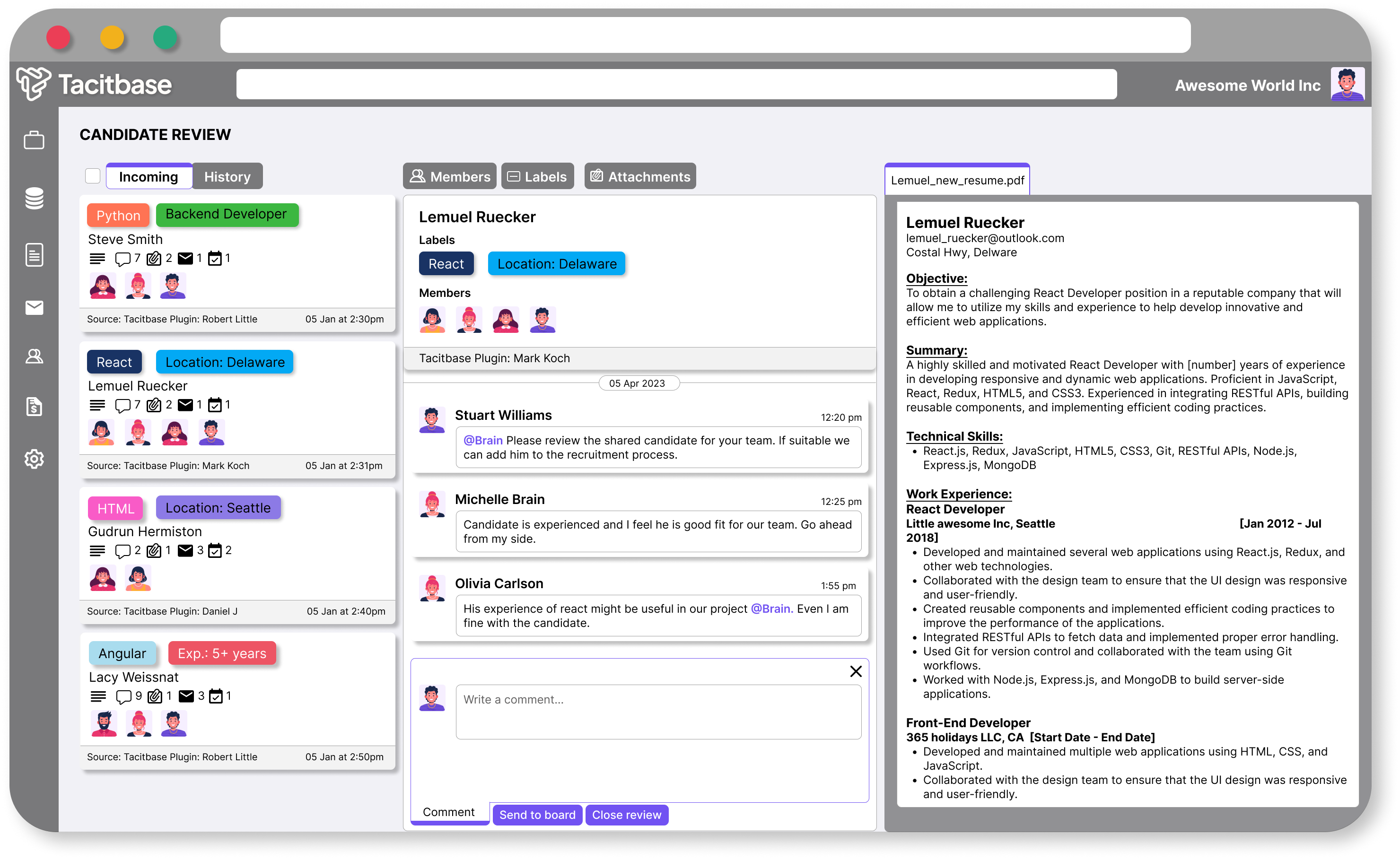Open the people icon in left sidebar
The width and height of the screenshot is (1400, 860).
[34, 356]
